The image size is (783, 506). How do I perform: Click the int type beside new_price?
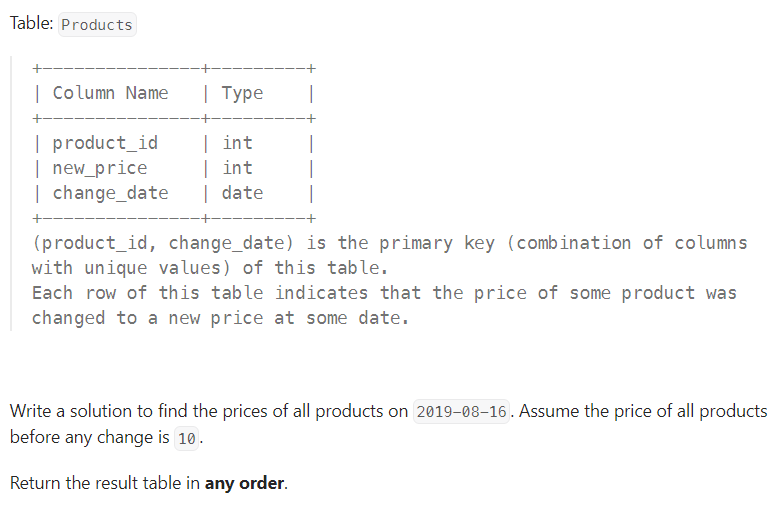pos(237,168)
